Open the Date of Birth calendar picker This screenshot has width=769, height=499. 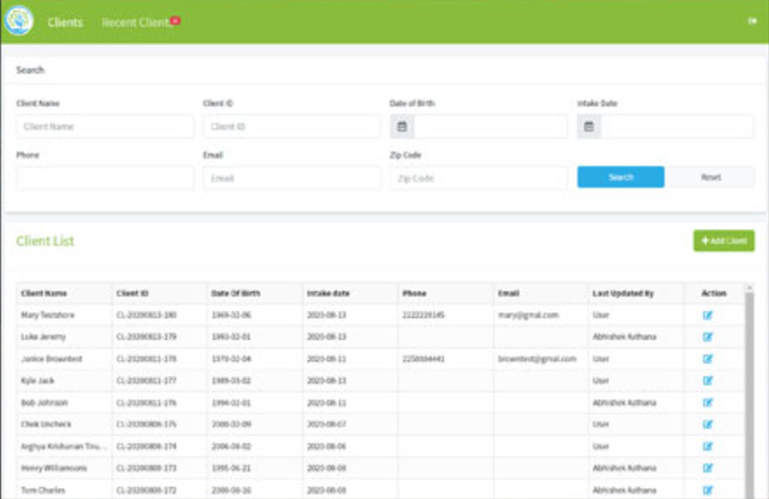click(x=401, y=127)
